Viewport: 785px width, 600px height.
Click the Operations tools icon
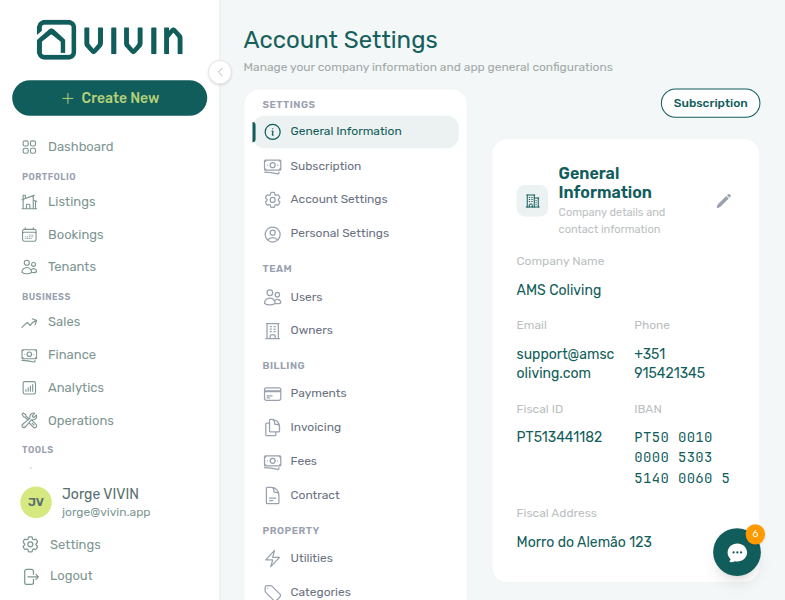click(x=30, y=421)
